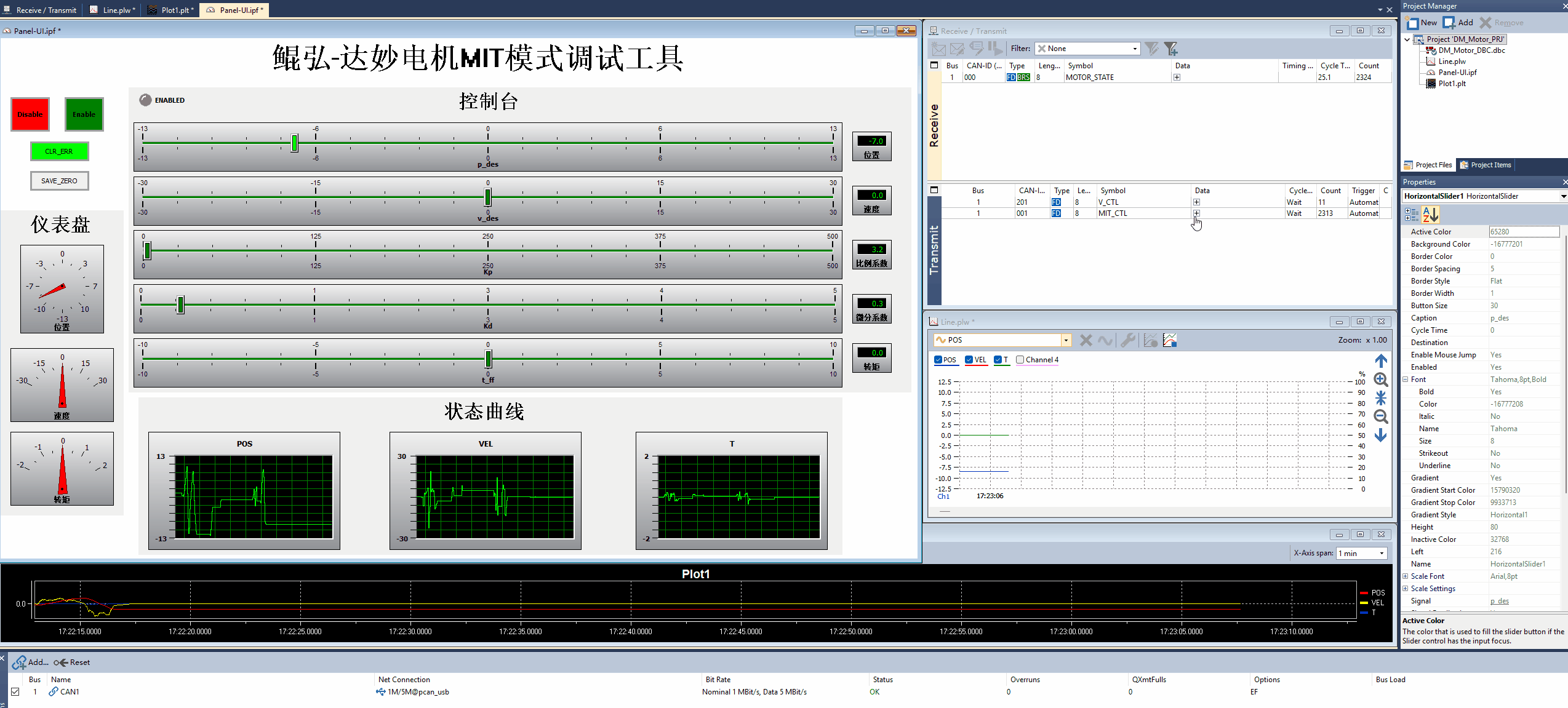Uncheck the POS channel checkbox
This screenshot has width=1568, height=708.
[x=938, y=360]
